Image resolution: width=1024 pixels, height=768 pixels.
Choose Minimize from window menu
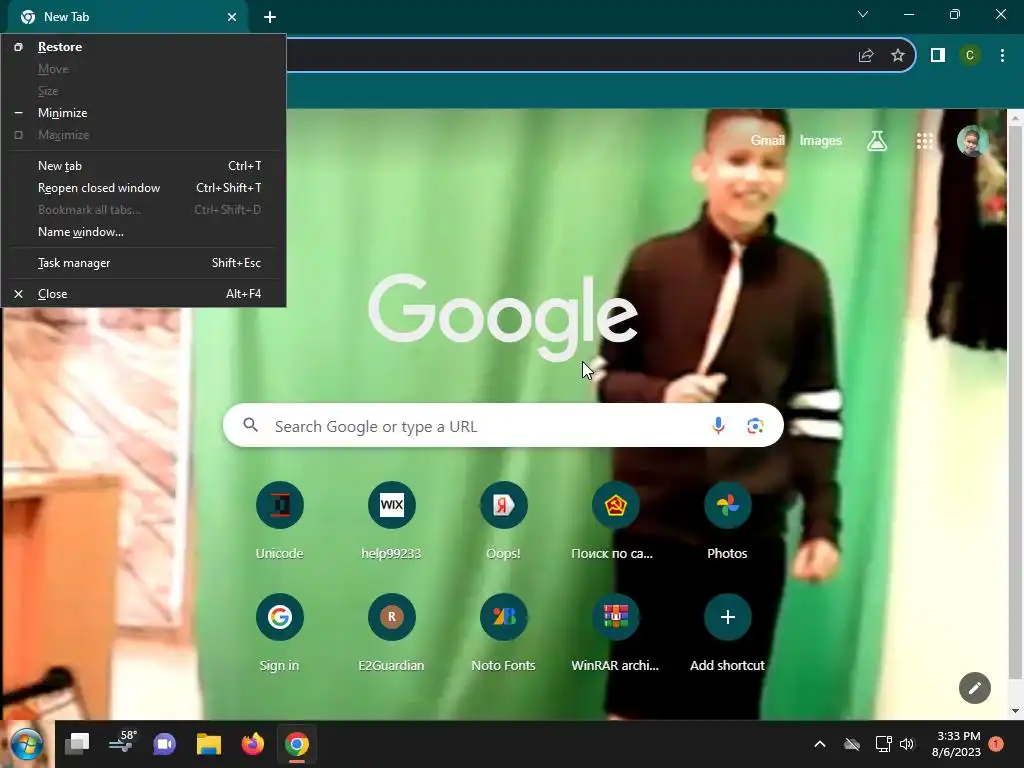(x=144, y=112)
